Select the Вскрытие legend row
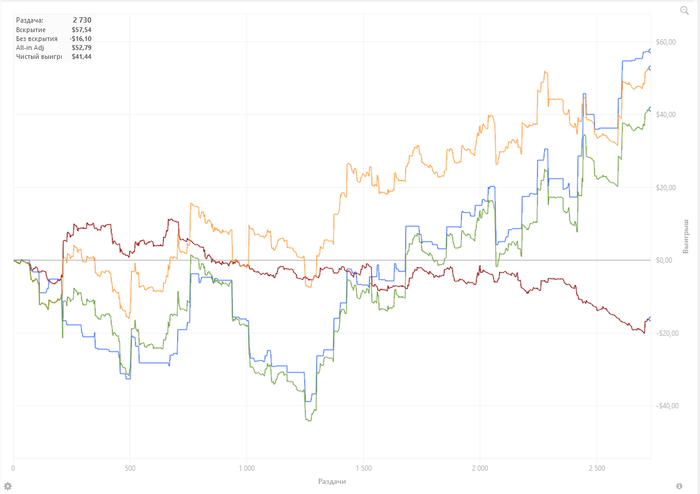This screenshot has height=494, width=700. click(x=32, y=30)
